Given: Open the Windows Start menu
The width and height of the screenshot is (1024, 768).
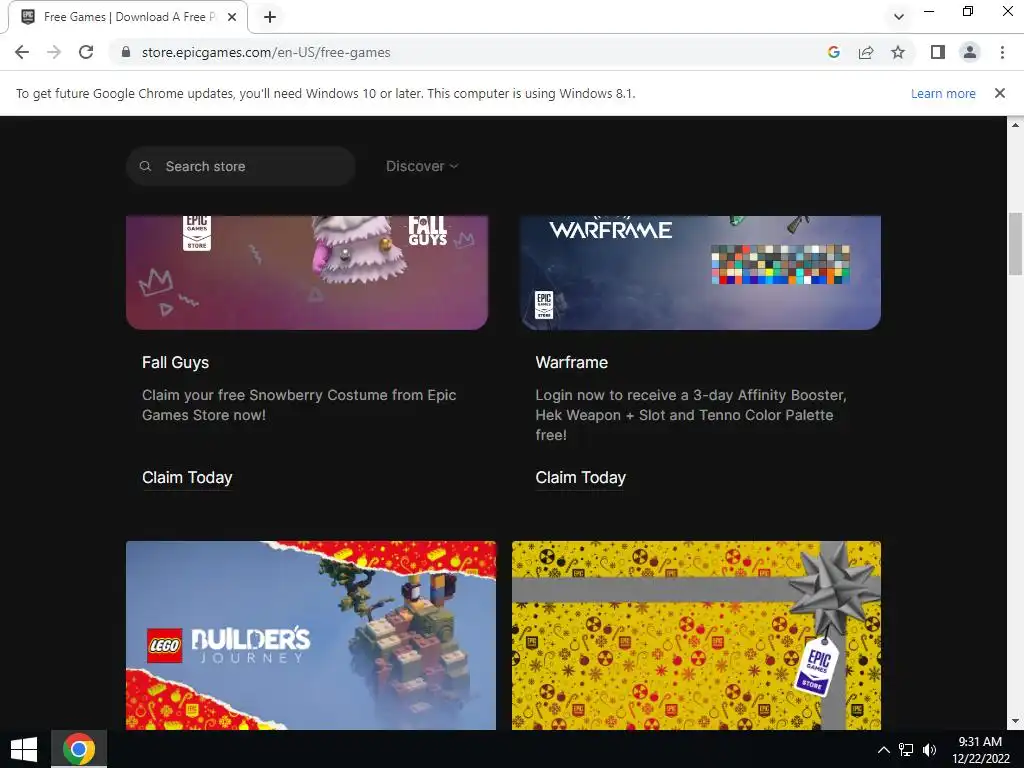Looking at the screenshot, I should point(24,749).
